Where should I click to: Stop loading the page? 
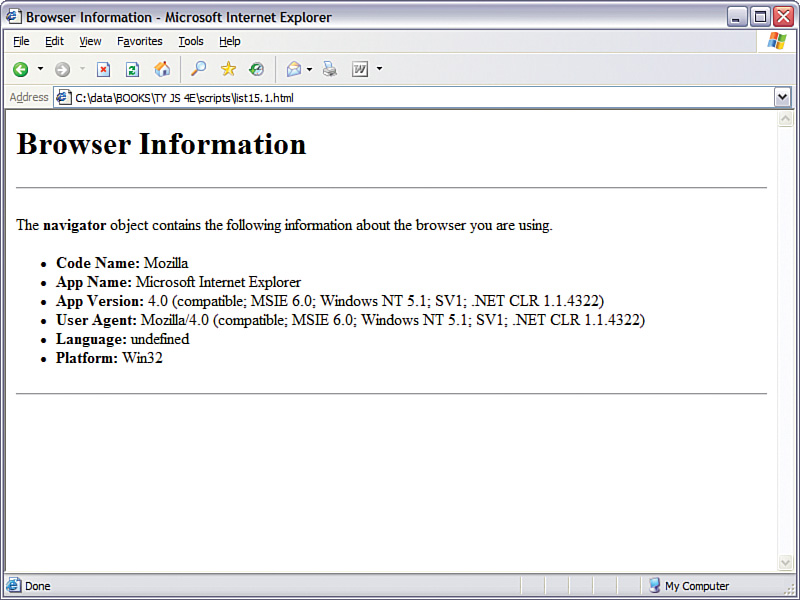click(x=104, y=69)
